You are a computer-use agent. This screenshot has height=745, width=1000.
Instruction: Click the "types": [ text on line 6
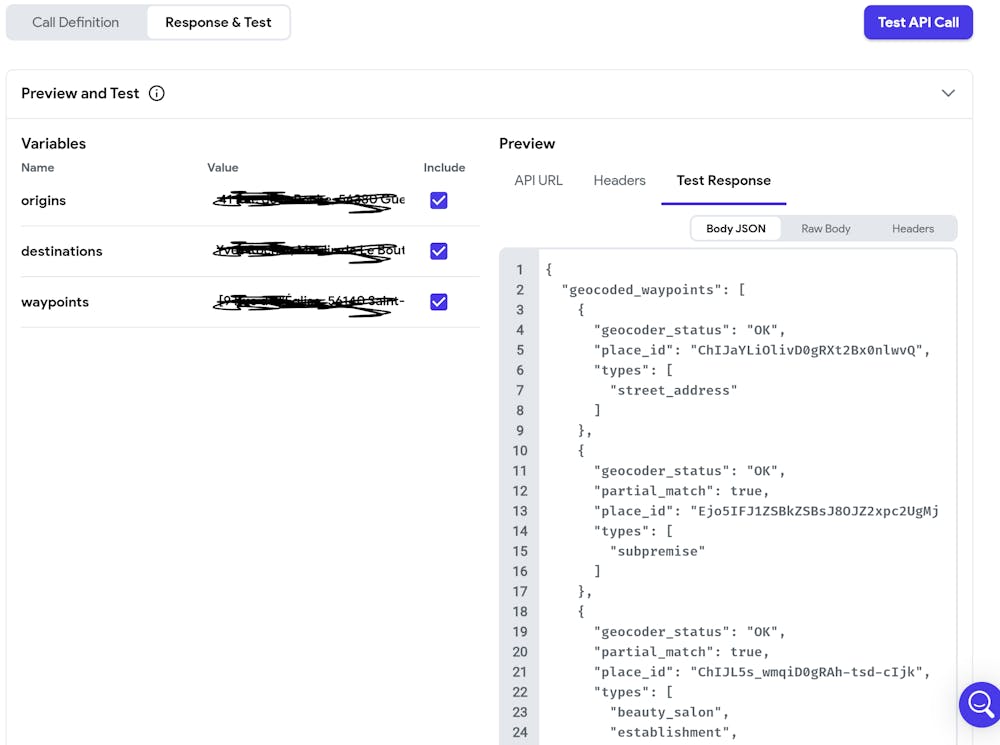coord(633,370)
